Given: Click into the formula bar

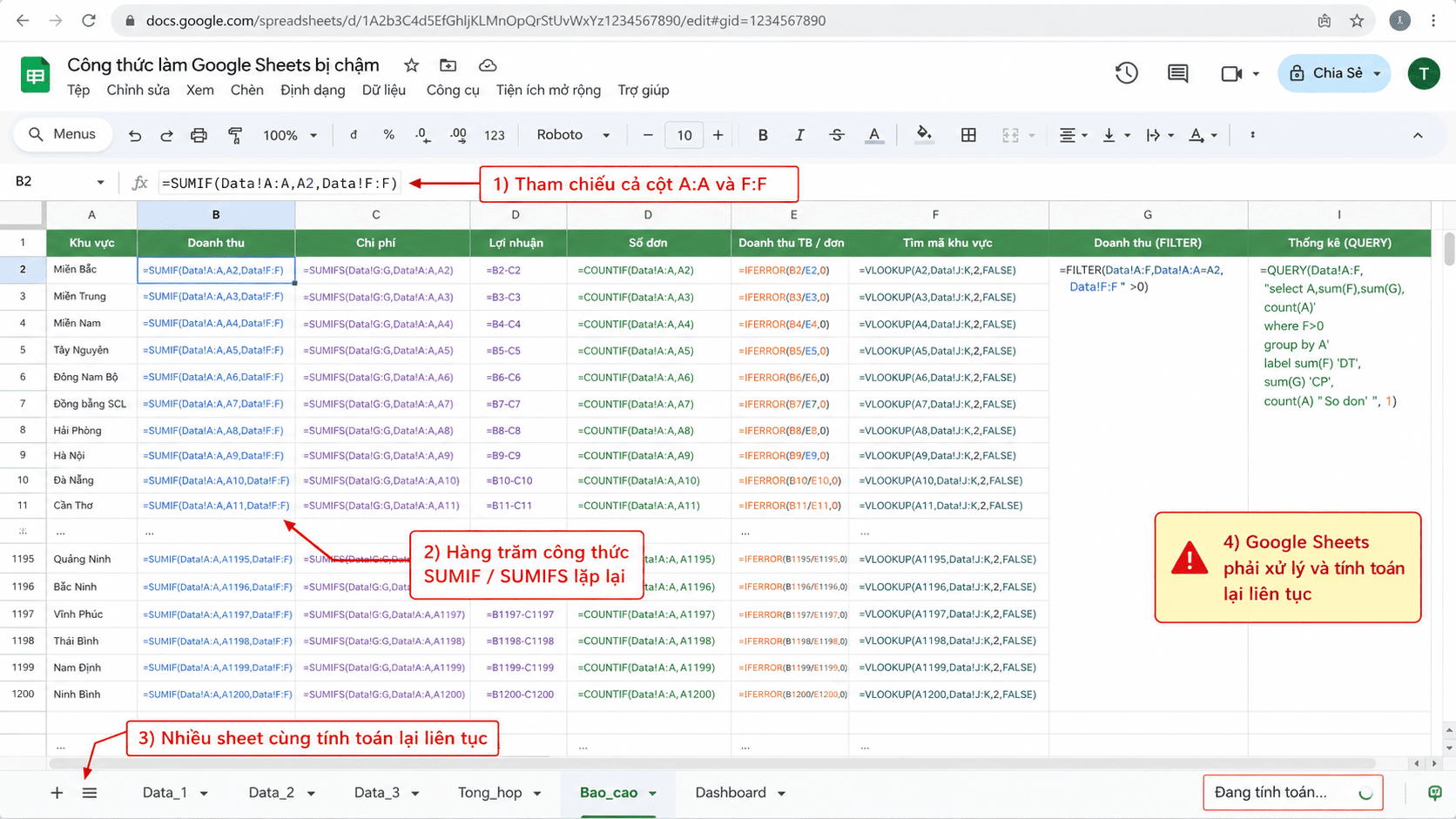Looking at the screenshot, I should (279, 183).
